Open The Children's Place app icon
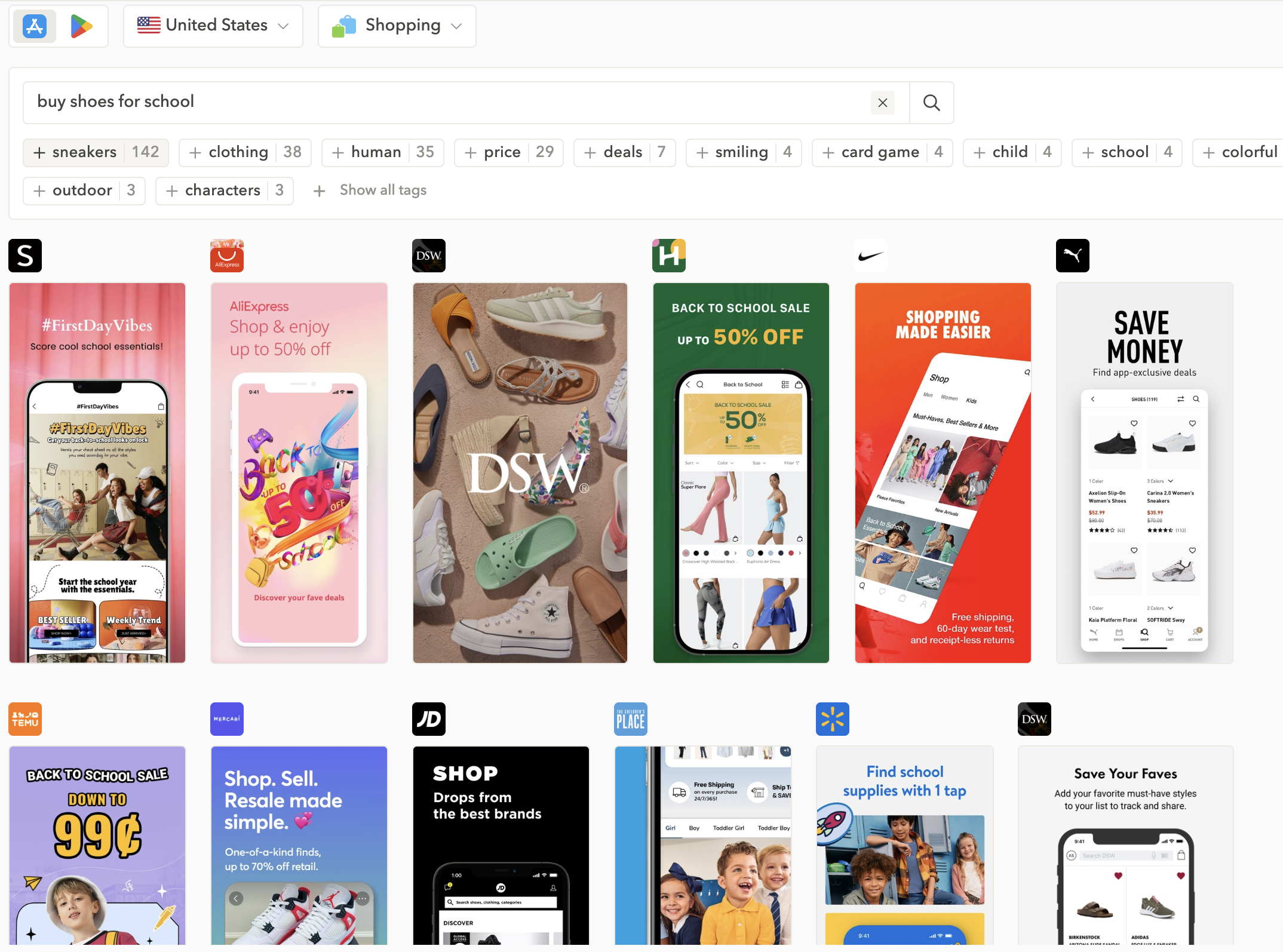1283x952 pixels. 631,719
